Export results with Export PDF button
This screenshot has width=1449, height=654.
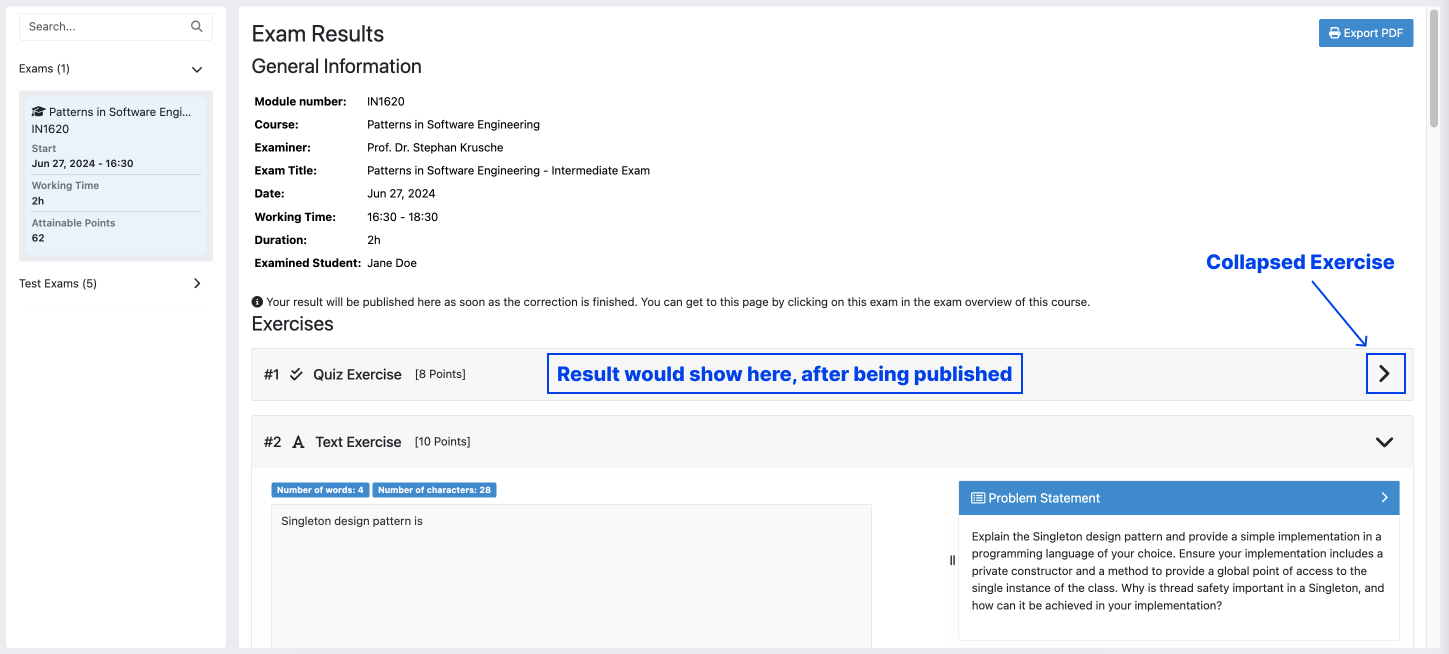coord(1365,33)
